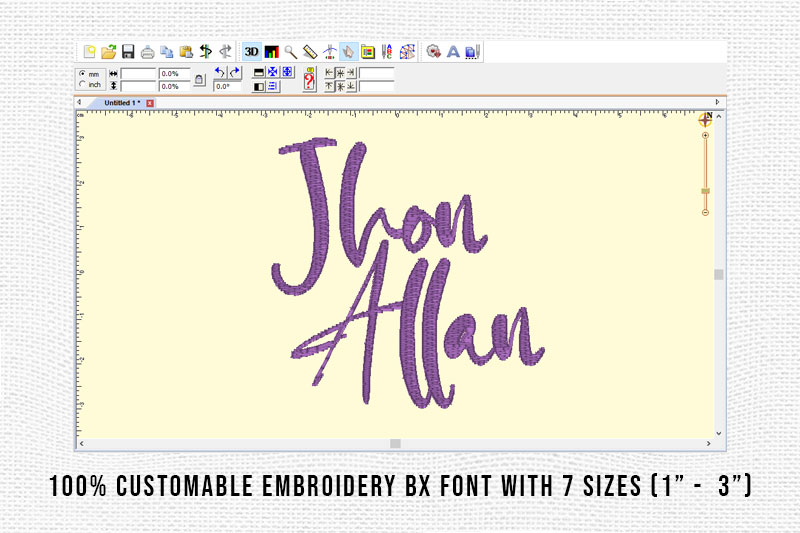Click the width 0.0% scale field
Viewport: 800px width, 533px height.
point(174,74)
